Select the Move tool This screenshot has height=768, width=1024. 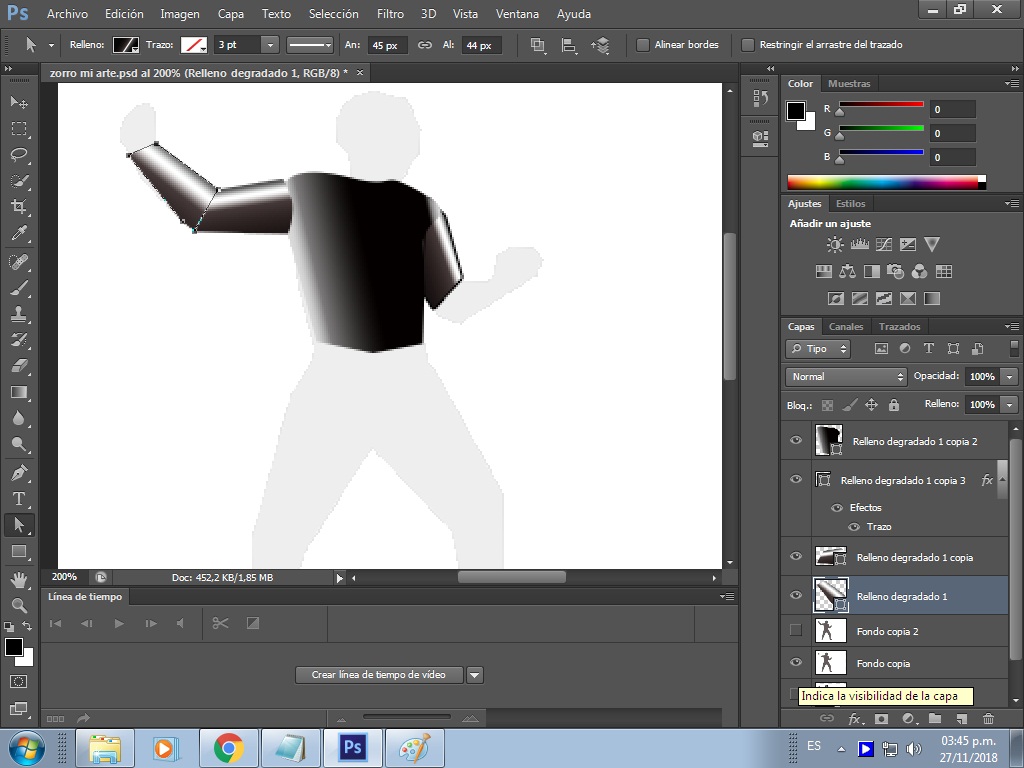(x=19, y=102)
